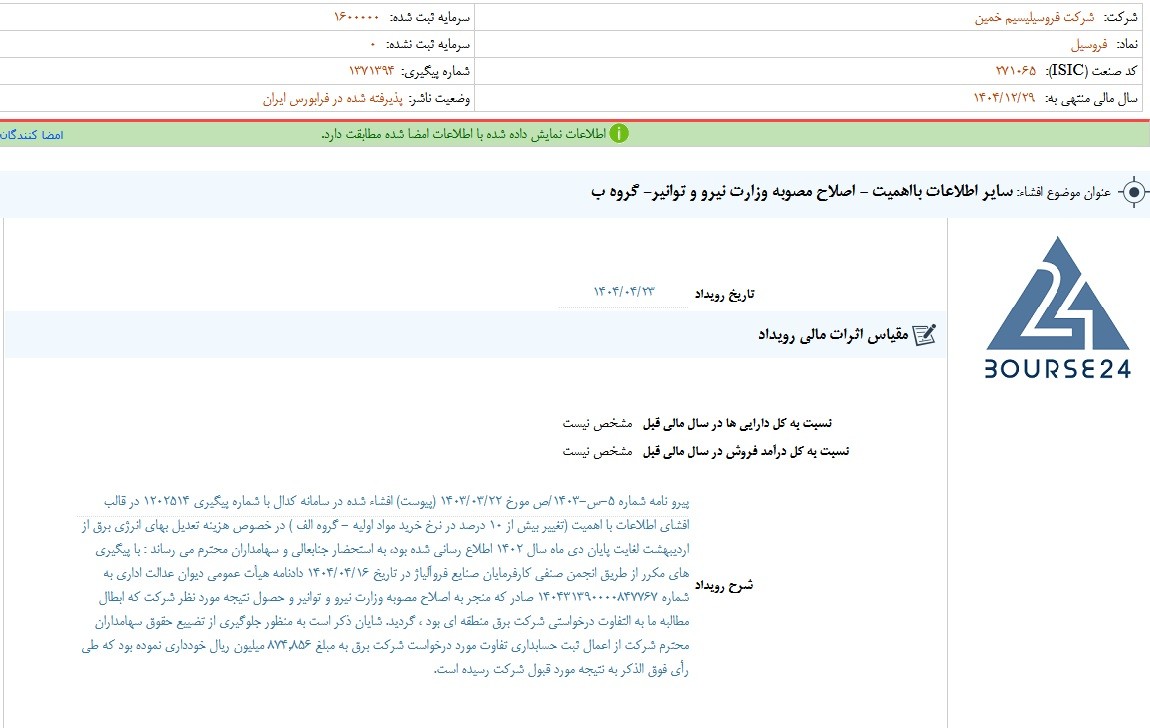The width and height of the screenshot is (1150, 728).
Task: Click the event date field ۱۴۰۴/۰۴/۲۳
Action: pos(623,292)
